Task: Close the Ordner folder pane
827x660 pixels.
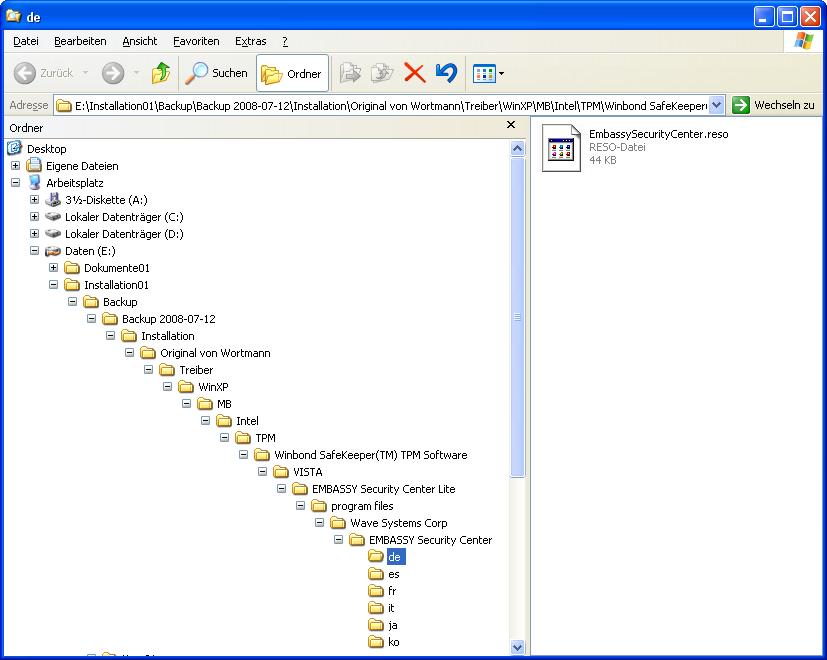Action: 511,125
